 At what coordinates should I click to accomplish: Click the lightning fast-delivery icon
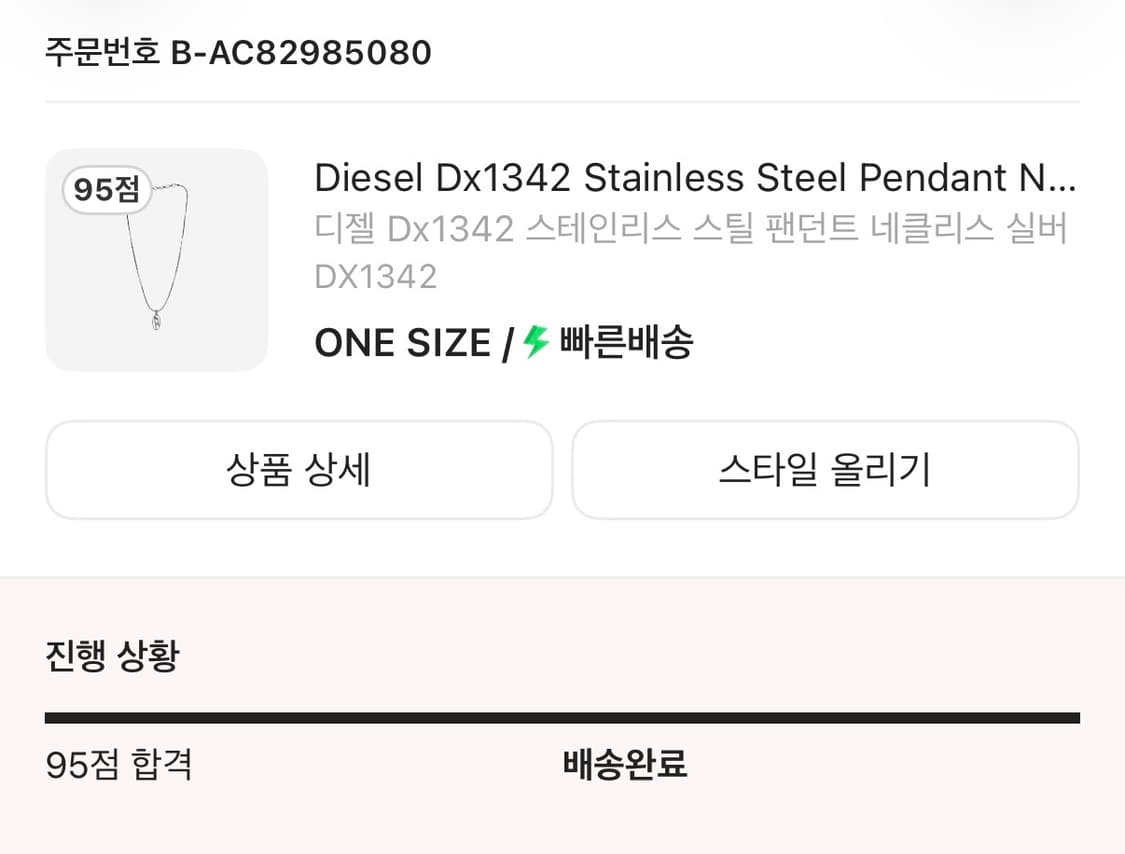[x=533, y=342]
